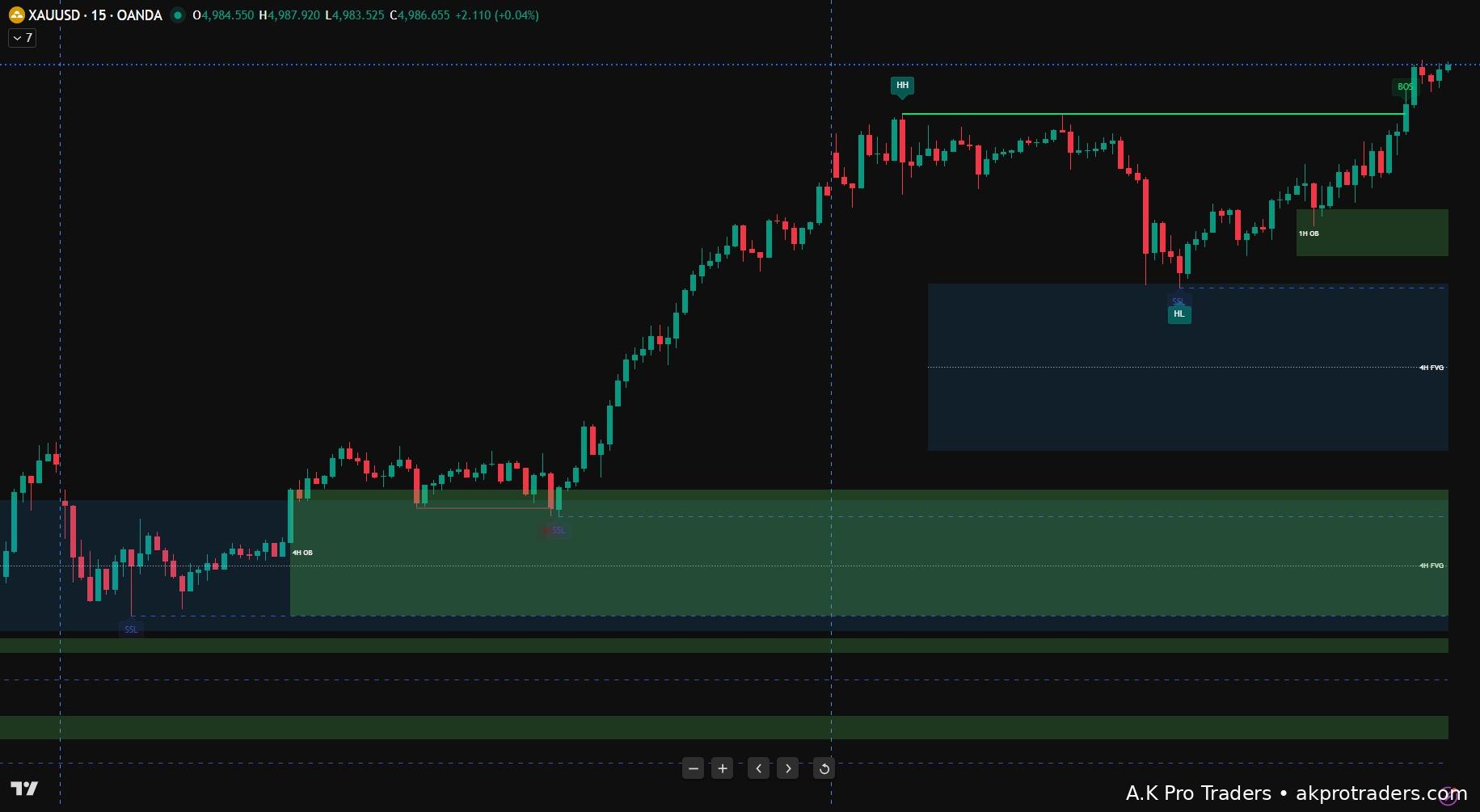
Task: Click the reset chart view icon
Action: 823,768
